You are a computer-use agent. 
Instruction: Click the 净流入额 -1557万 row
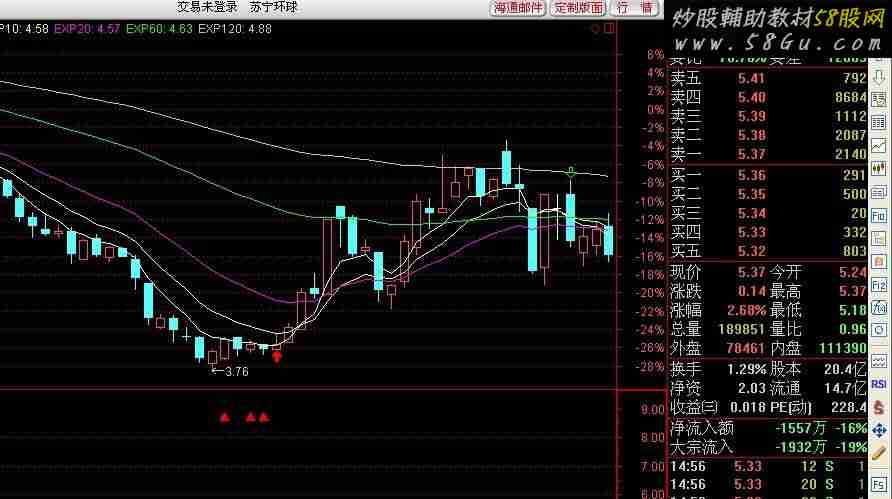click(768, 428)
